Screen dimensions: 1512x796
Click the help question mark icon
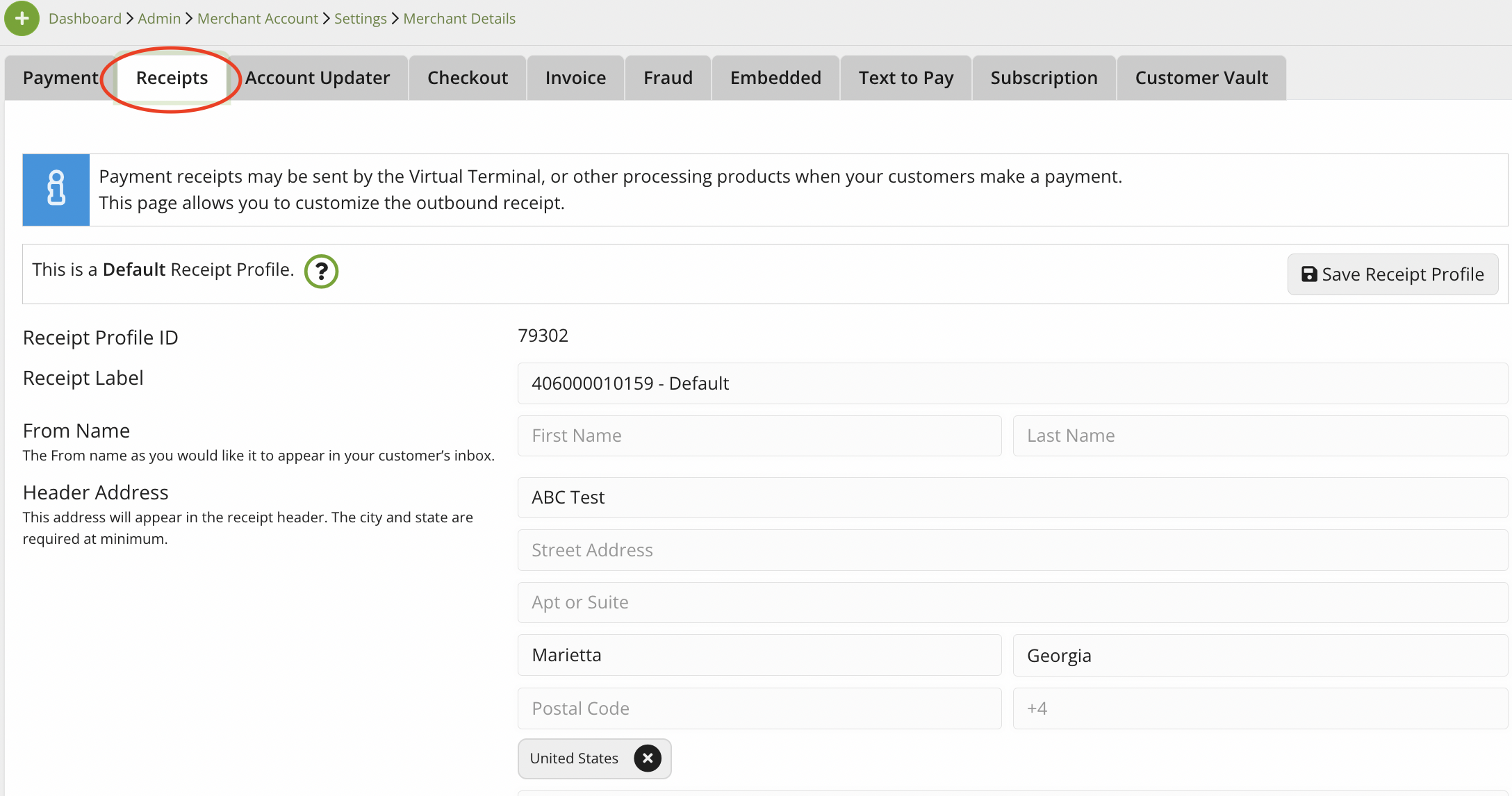[321, 271]
